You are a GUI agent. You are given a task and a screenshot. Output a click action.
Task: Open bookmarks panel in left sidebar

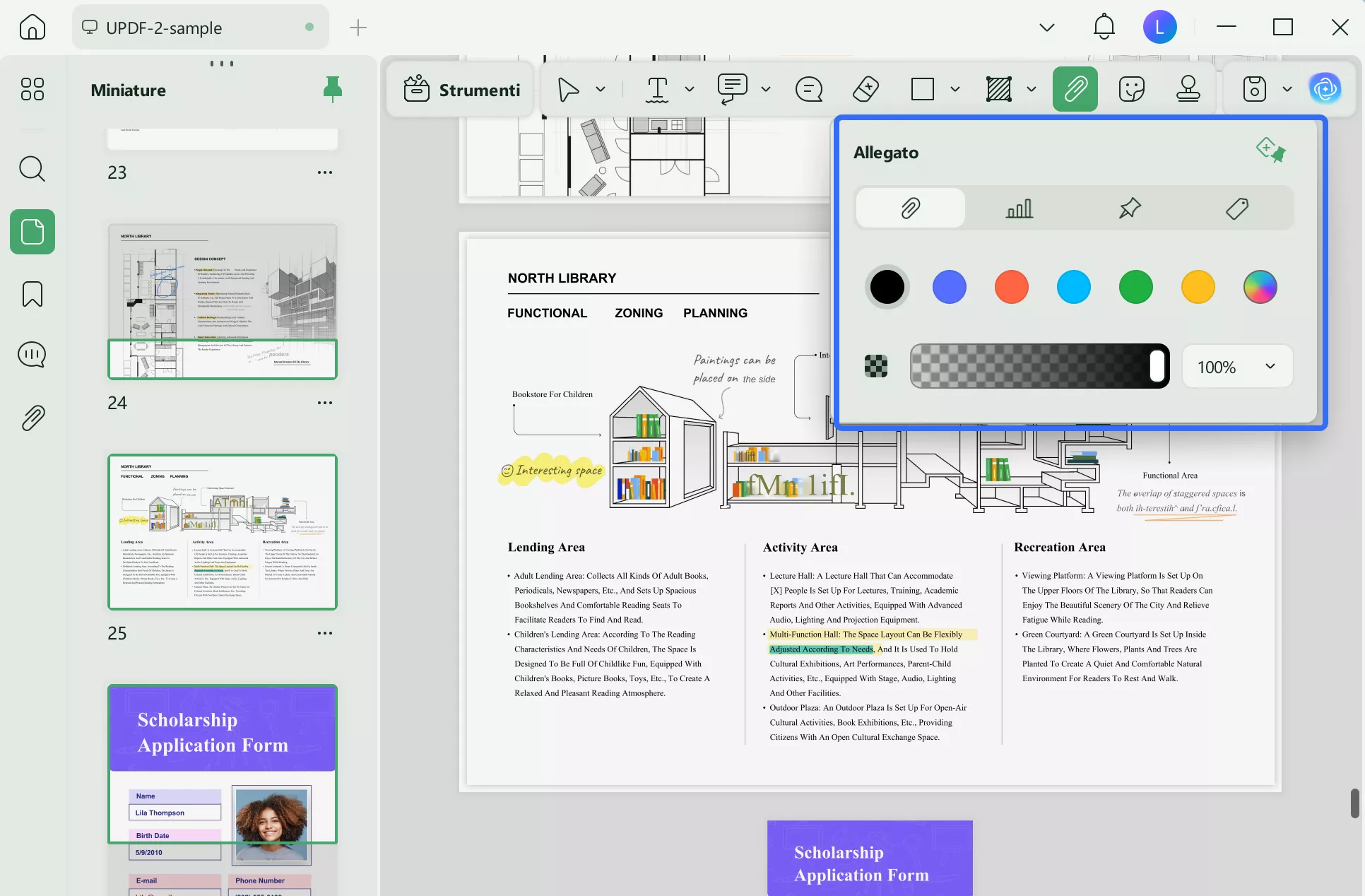32,294
